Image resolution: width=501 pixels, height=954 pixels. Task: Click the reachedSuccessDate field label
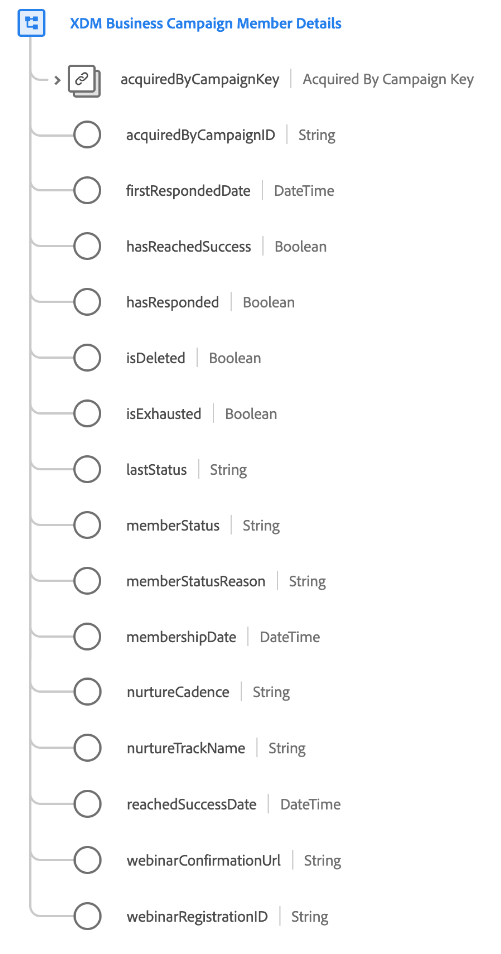[191, 804]
